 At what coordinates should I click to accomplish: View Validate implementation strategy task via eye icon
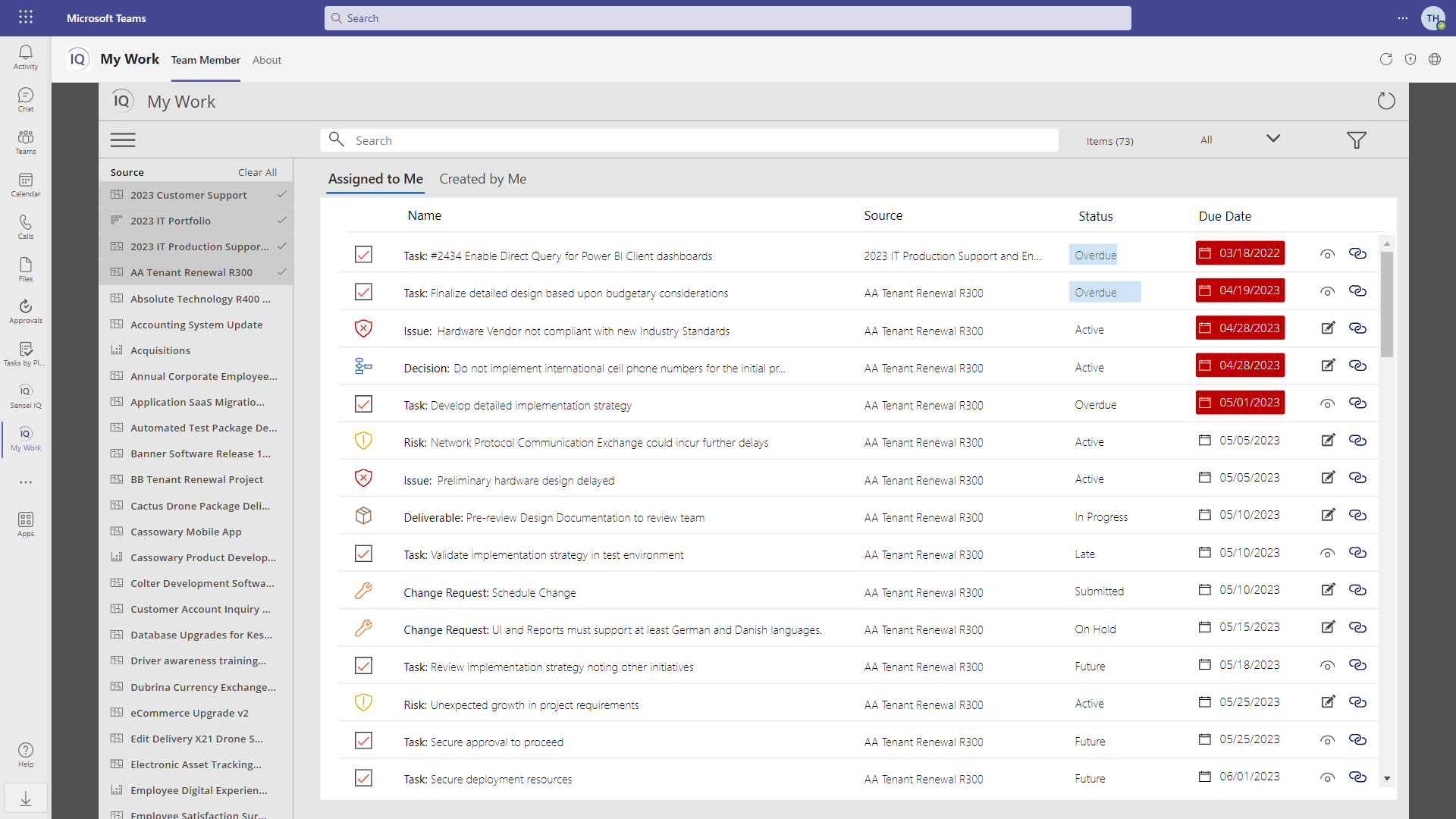[x=1327, y=554]
